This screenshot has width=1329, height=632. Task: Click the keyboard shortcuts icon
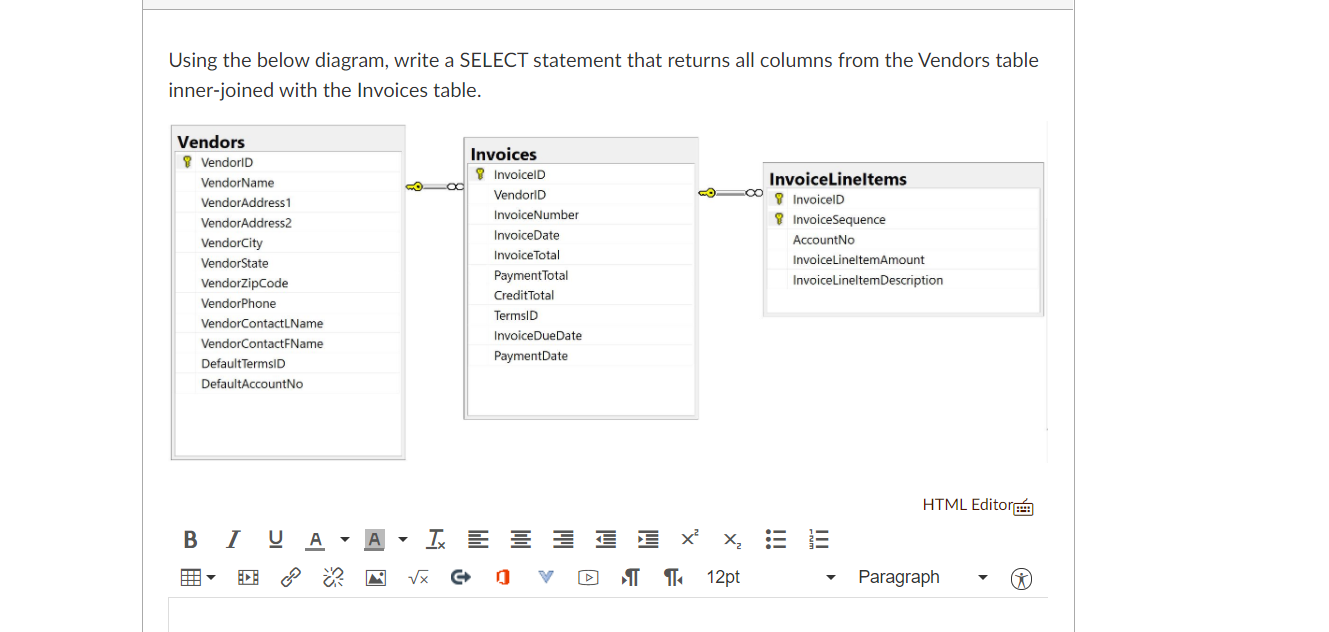pyautogui.click(x=1023, y=507)
